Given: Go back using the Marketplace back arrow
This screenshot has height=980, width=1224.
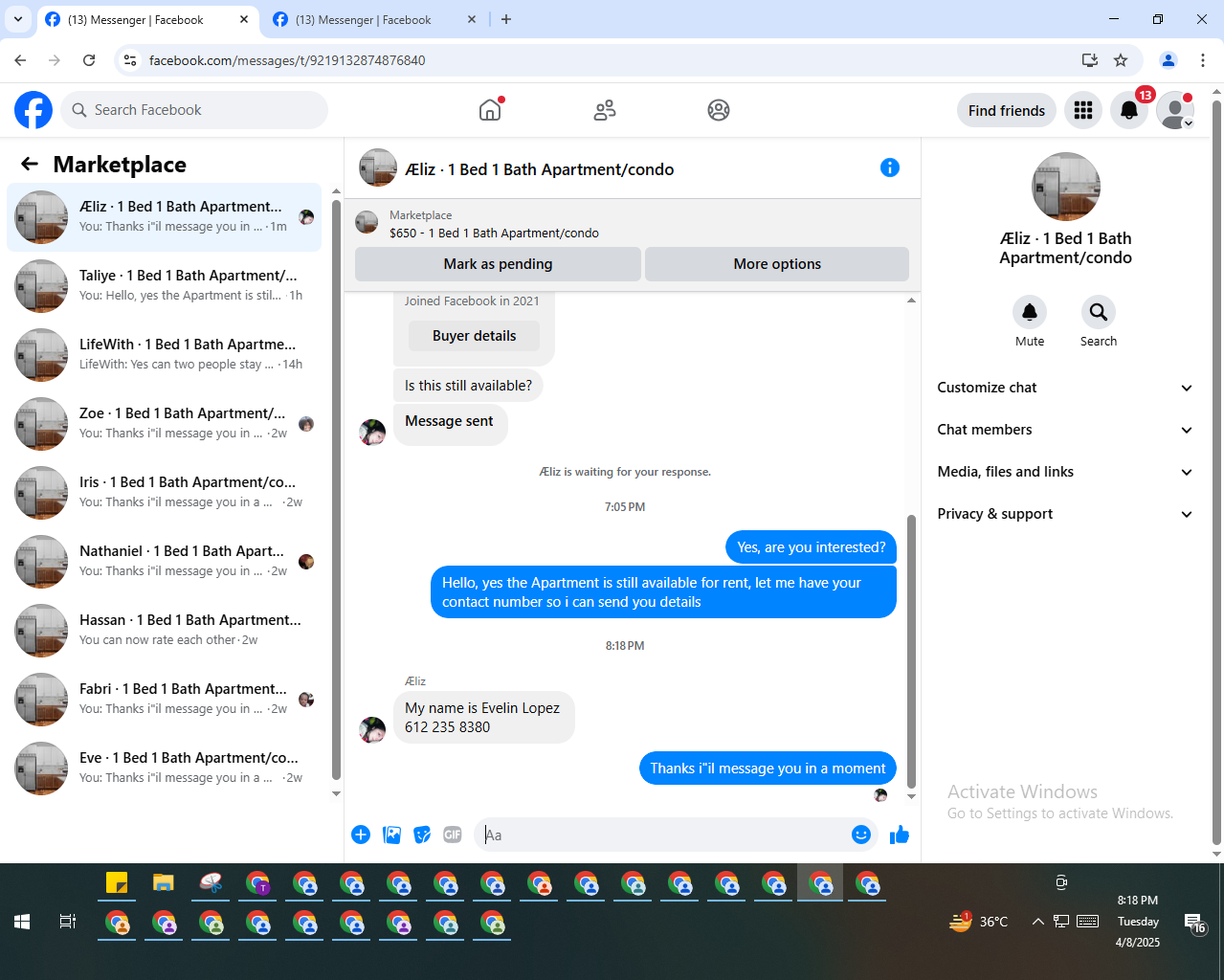Looking at the screenshot, I should (x=30, y=164).
